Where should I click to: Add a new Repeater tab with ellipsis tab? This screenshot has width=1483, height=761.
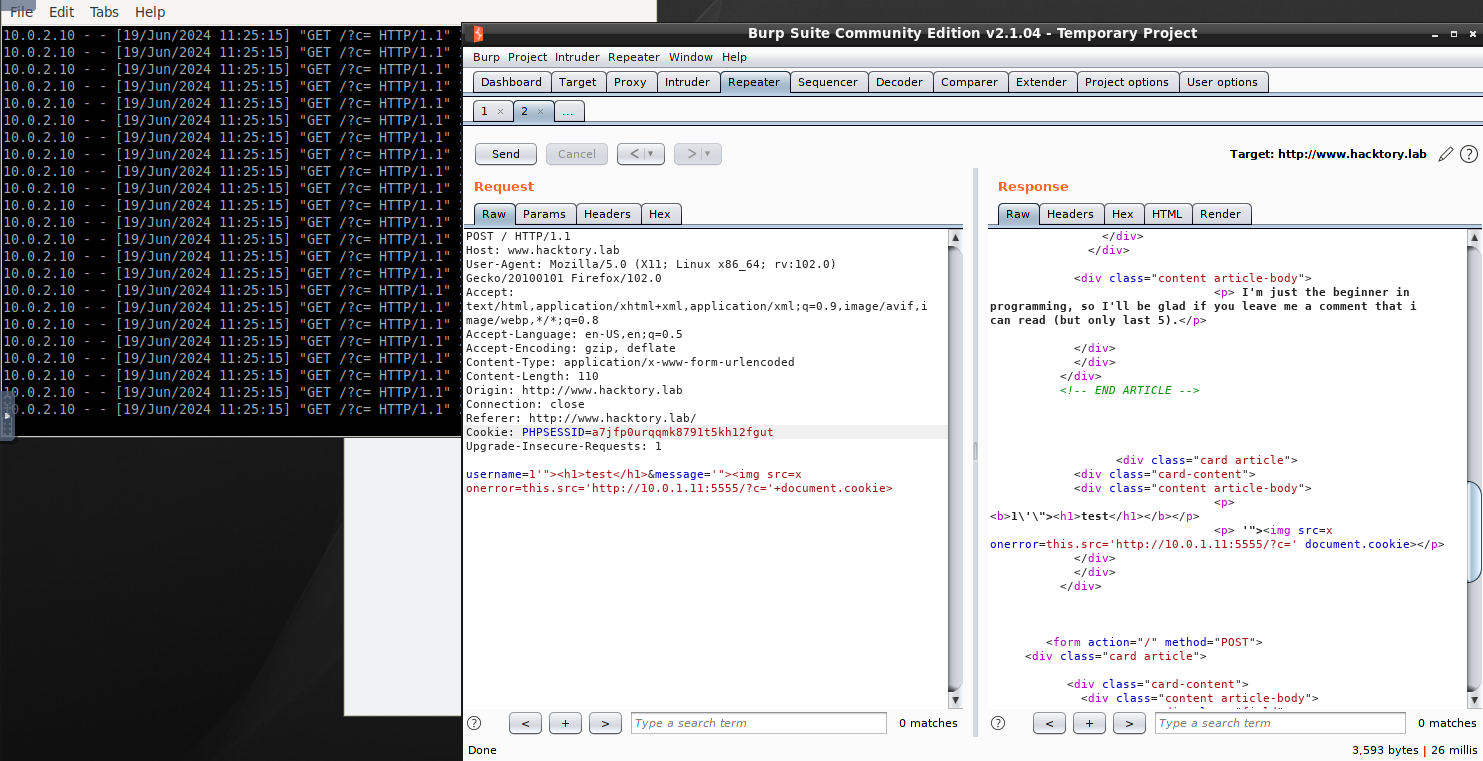point(568,111)
